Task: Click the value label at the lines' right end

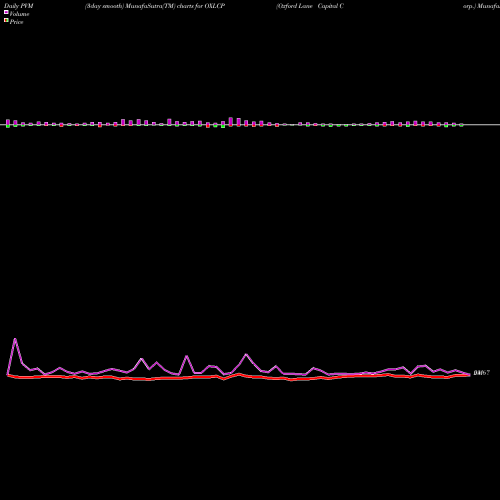Action: click(482, 373)
